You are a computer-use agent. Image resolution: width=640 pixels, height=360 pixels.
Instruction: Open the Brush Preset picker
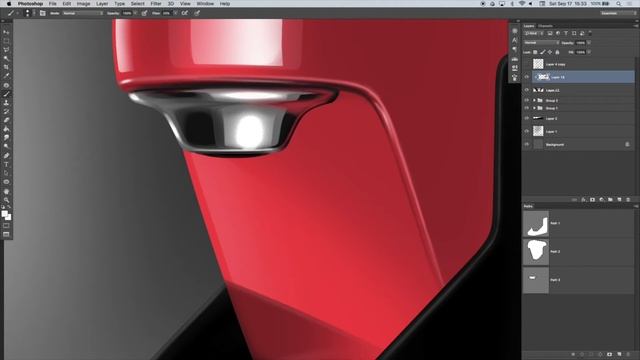27,13
